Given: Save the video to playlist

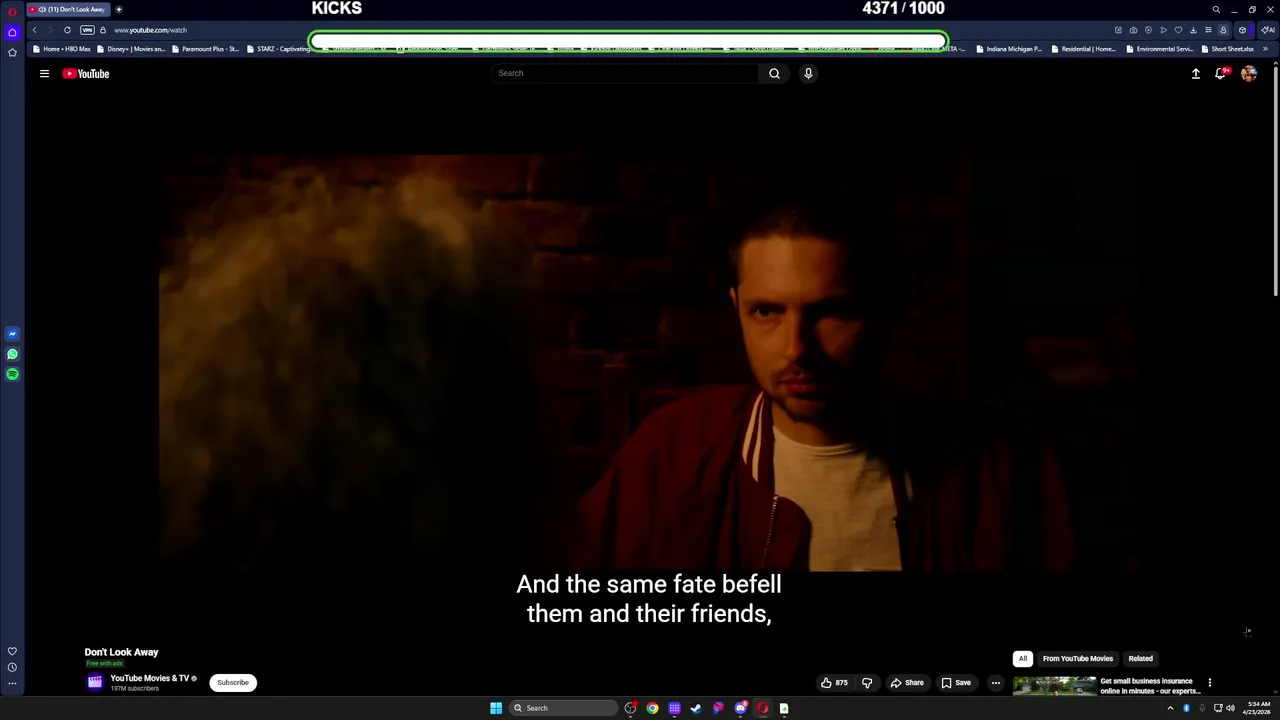Looking at the screenshot, I should coord(955,683).
